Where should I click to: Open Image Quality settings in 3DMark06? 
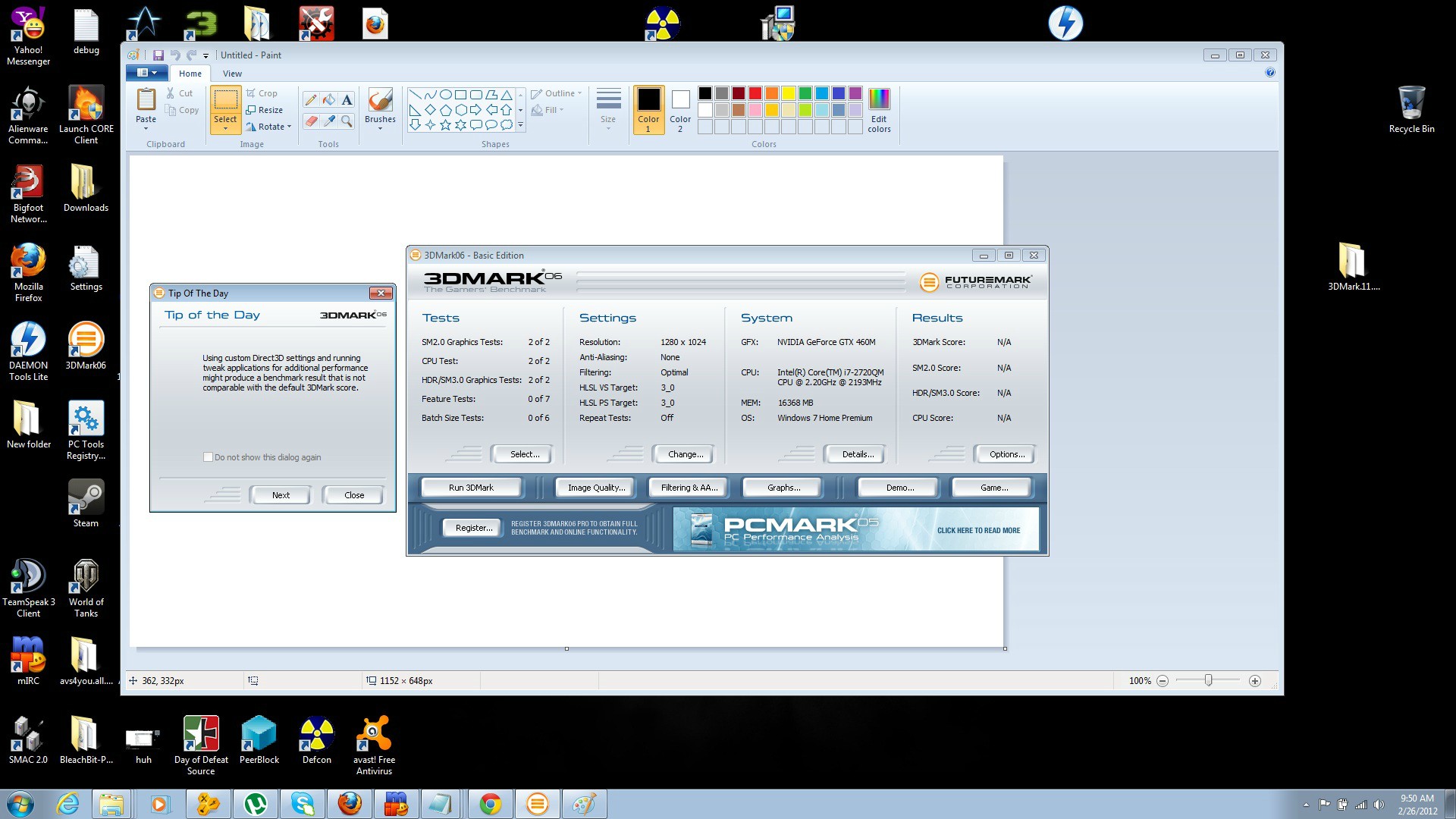(x=597, y=488)
